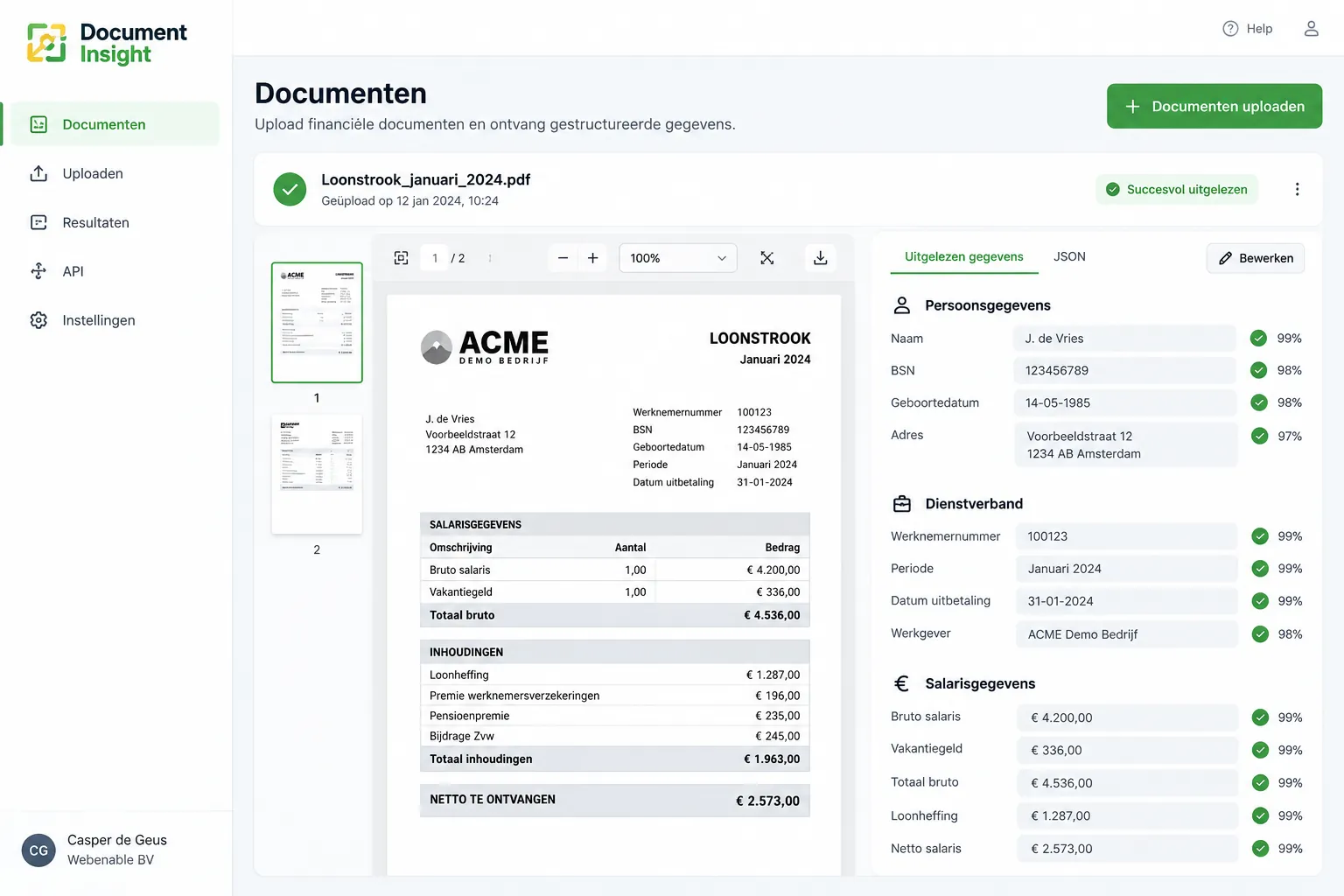Open the three-dot menu for Loonstrook_januari_2024.pdf
1344x896 pixels.
1297,189
